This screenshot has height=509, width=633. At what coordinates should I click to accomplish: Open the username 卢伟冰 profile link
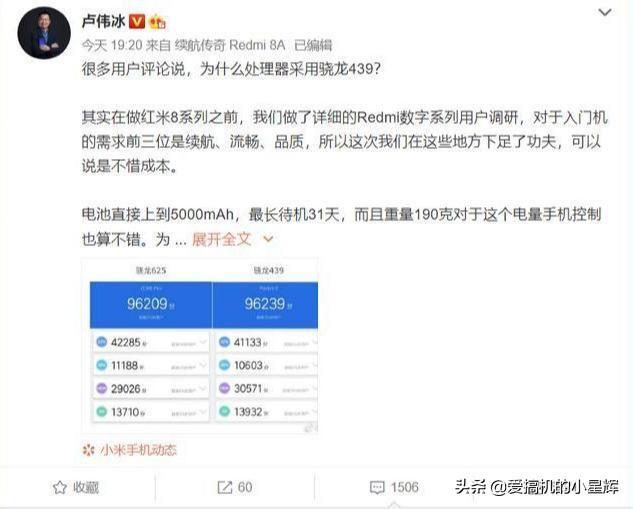click(104, 21)
